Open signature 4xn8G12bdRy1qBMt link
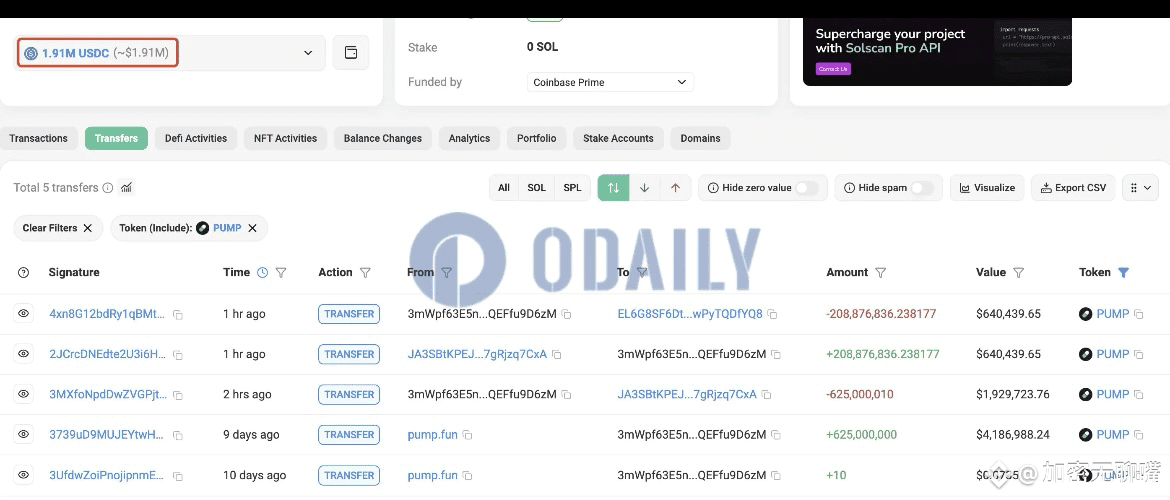The width and height of the screenshot is (1170, 500). tap(107, 314)
